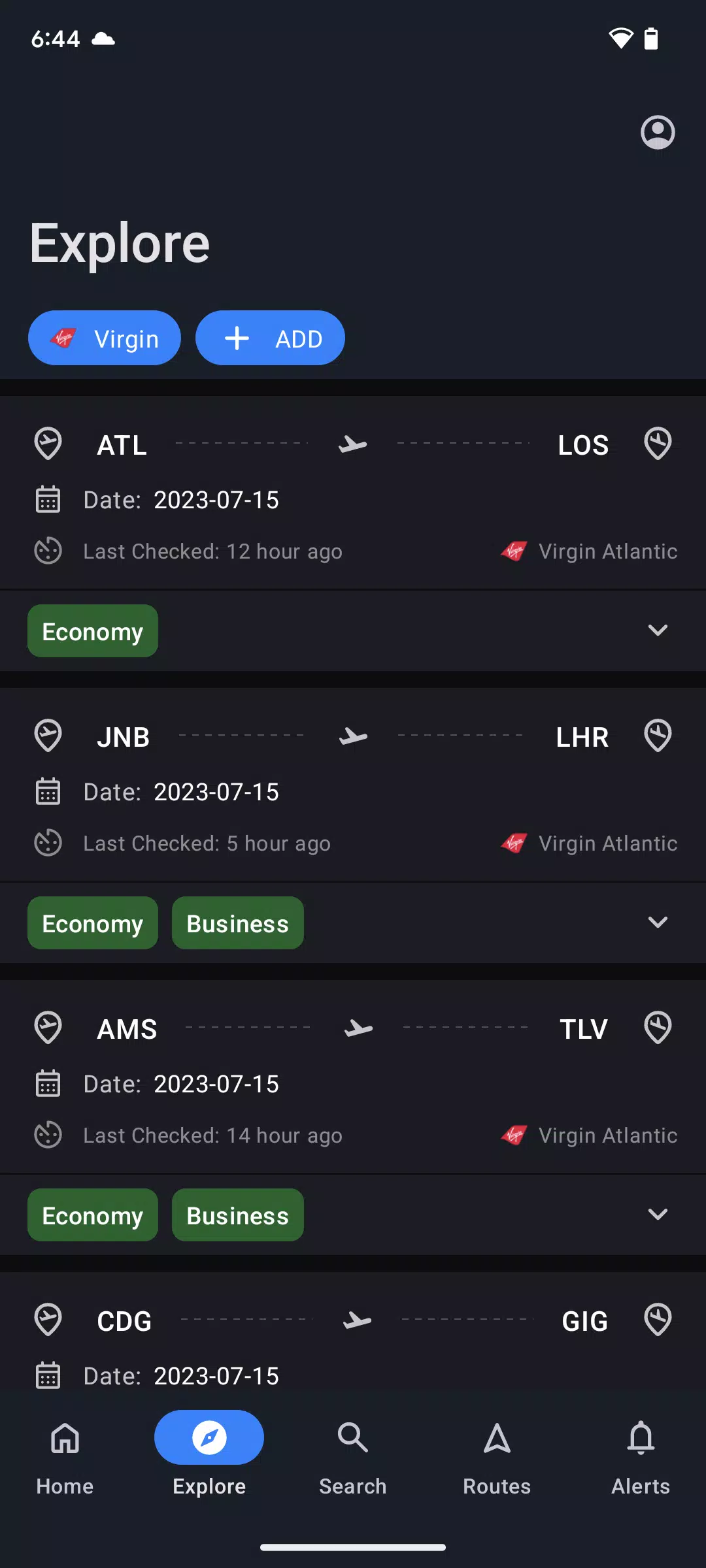The width and height of the screenshot is (706, 1568).
Task: Tap the airplane icon between JNB and LHR
Action: click(353, 736)
